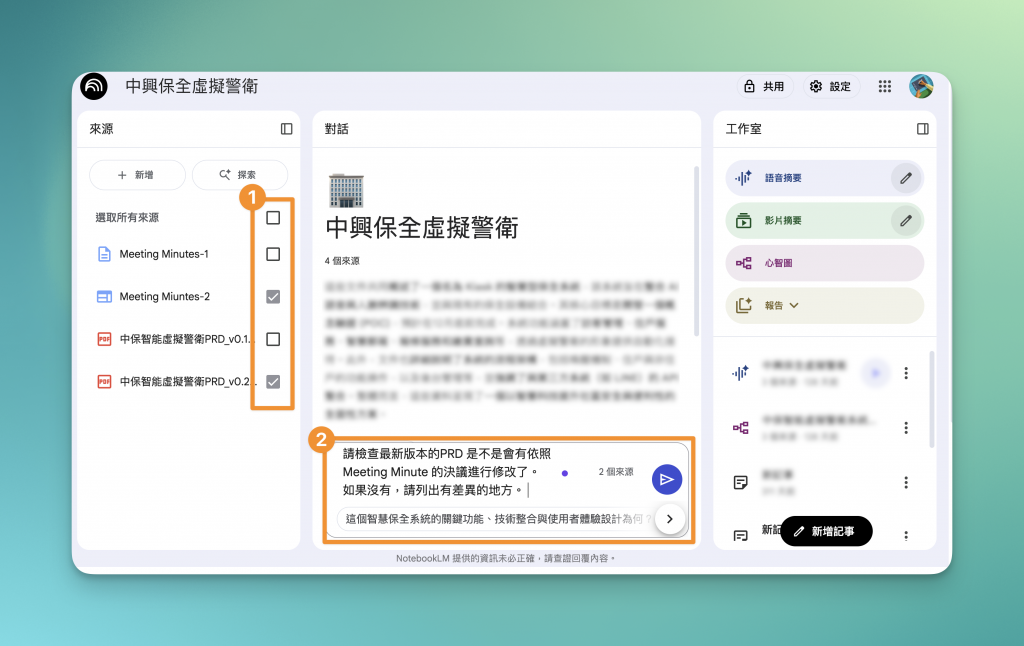Uncheck the Meeting Miuntes-2 source checkbox
Viewport: 1024px width, 646px height.
coord(273,297)
